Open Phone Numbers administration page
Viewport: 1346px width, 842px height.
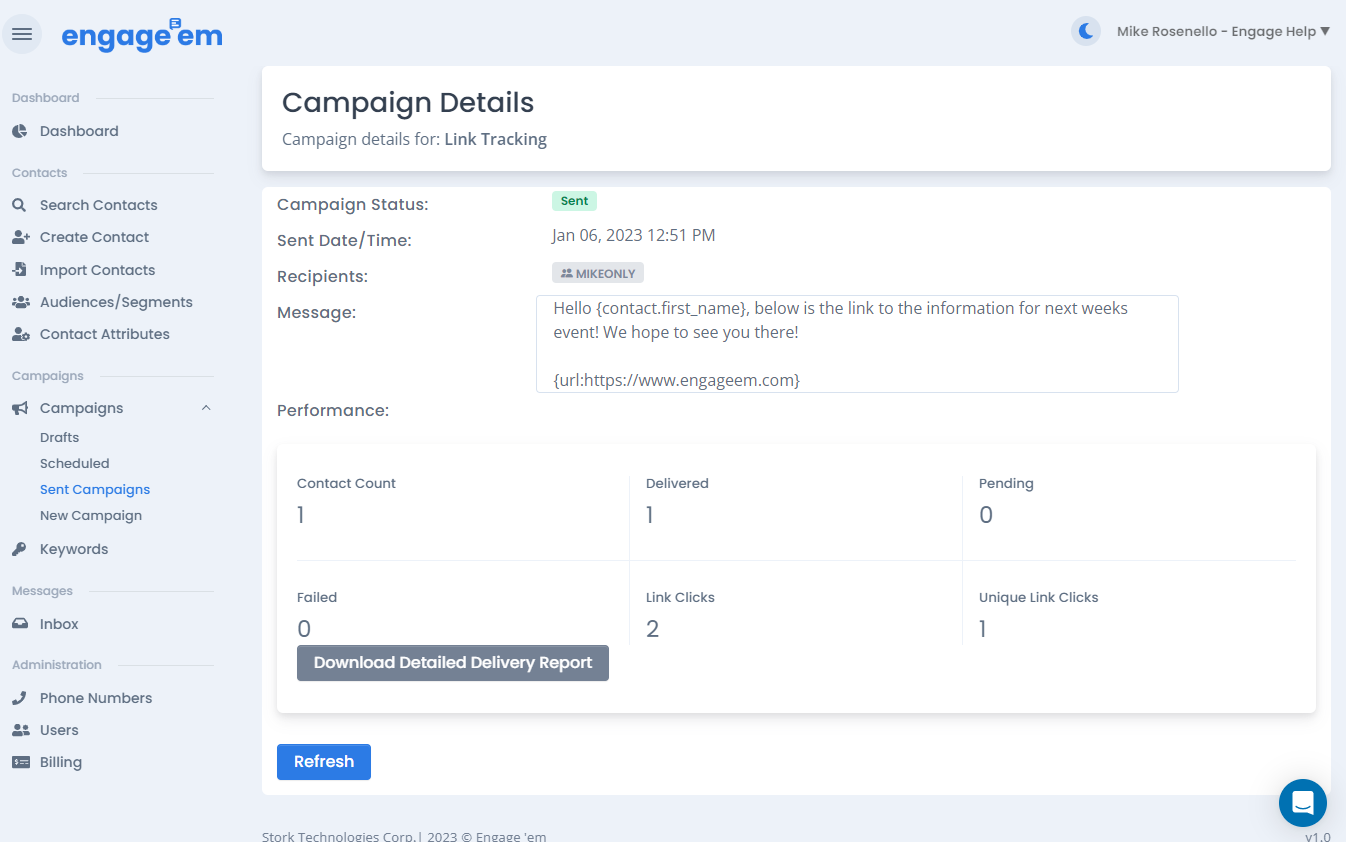(x=95, y=698)
